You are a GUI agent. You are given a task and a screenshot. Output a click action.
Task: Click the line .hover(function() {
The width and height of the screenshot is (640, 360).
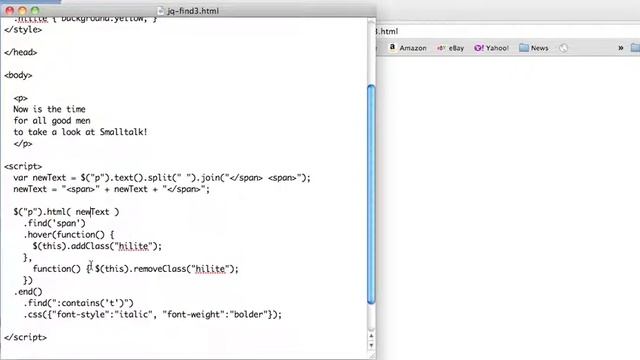pyautogui.click(x=69, y=235)
